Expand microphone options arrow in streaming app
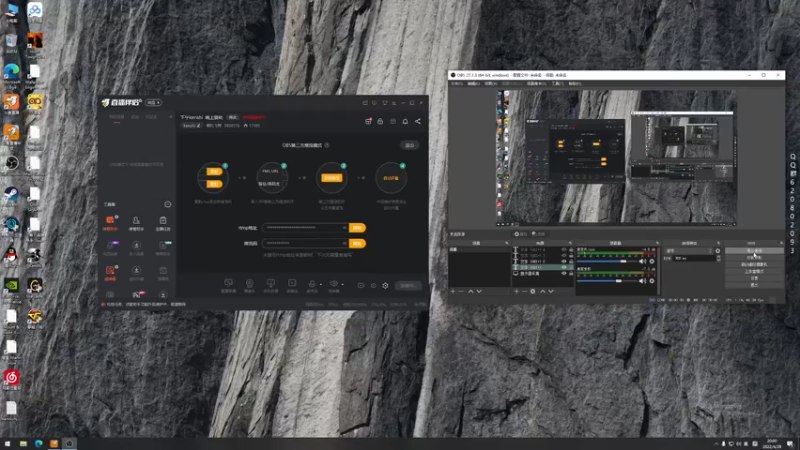Screen dimensions: 800x450 [x=321, y=284]
